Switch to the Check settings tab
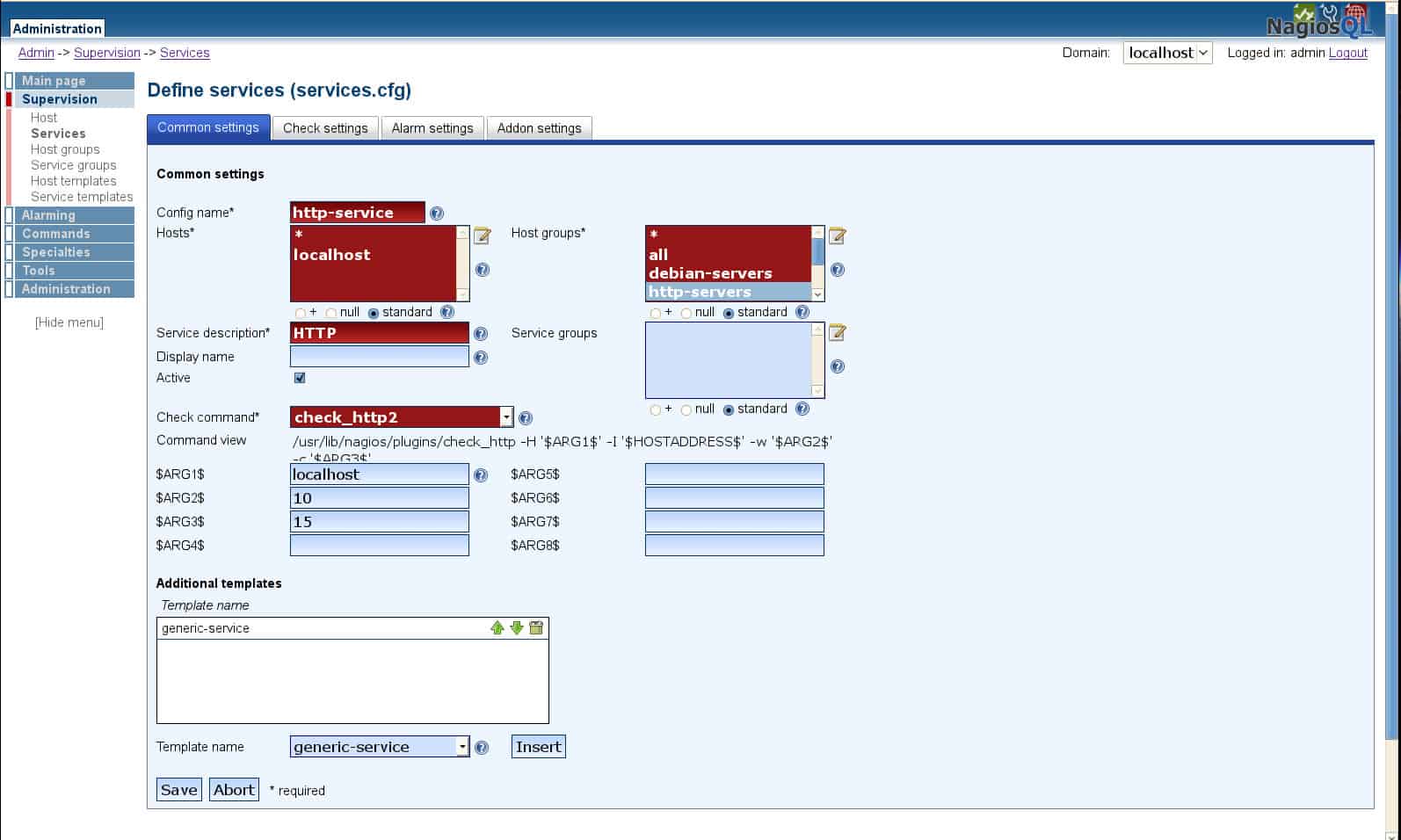This screenshot has width=1401, height=840. [x=325, y=128]
